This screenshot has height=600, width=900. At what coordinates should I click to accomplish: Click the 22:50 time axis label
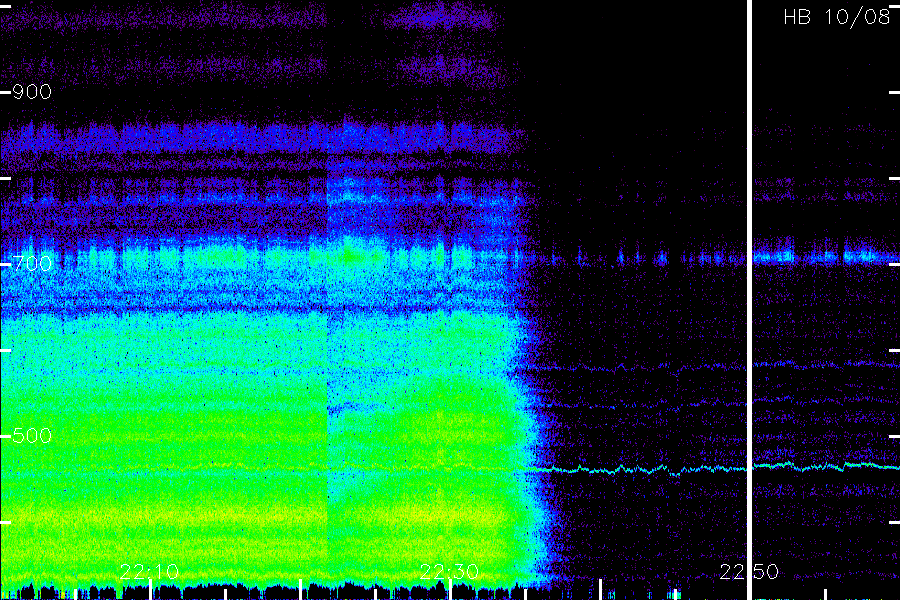750,572
